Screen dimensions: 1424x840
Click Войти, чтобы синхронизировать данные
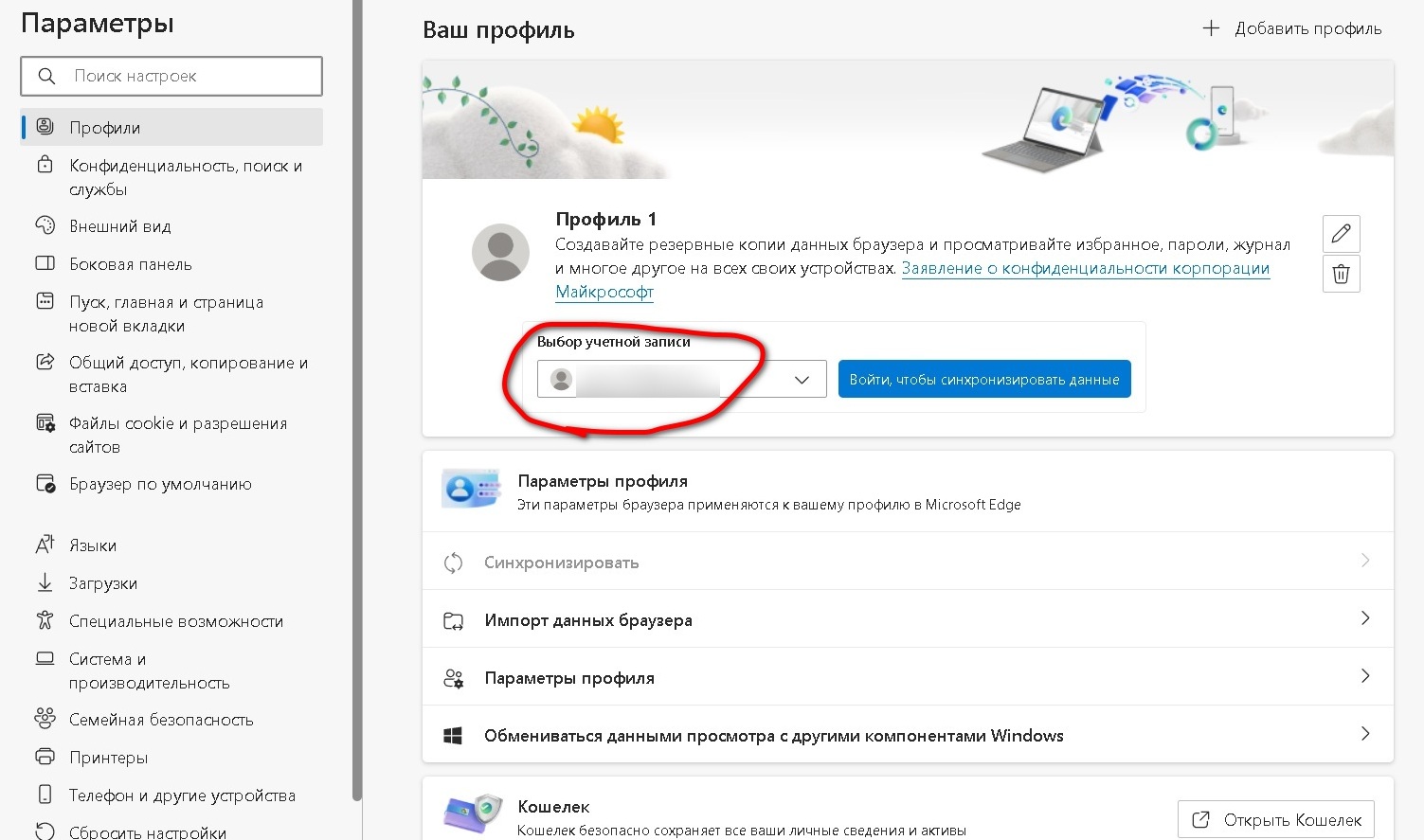[x=984, y=379]
